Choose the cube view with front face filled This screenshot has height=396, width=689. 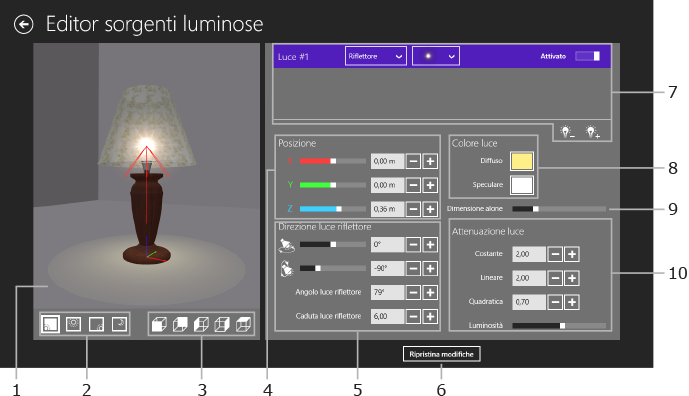[159, 324]
